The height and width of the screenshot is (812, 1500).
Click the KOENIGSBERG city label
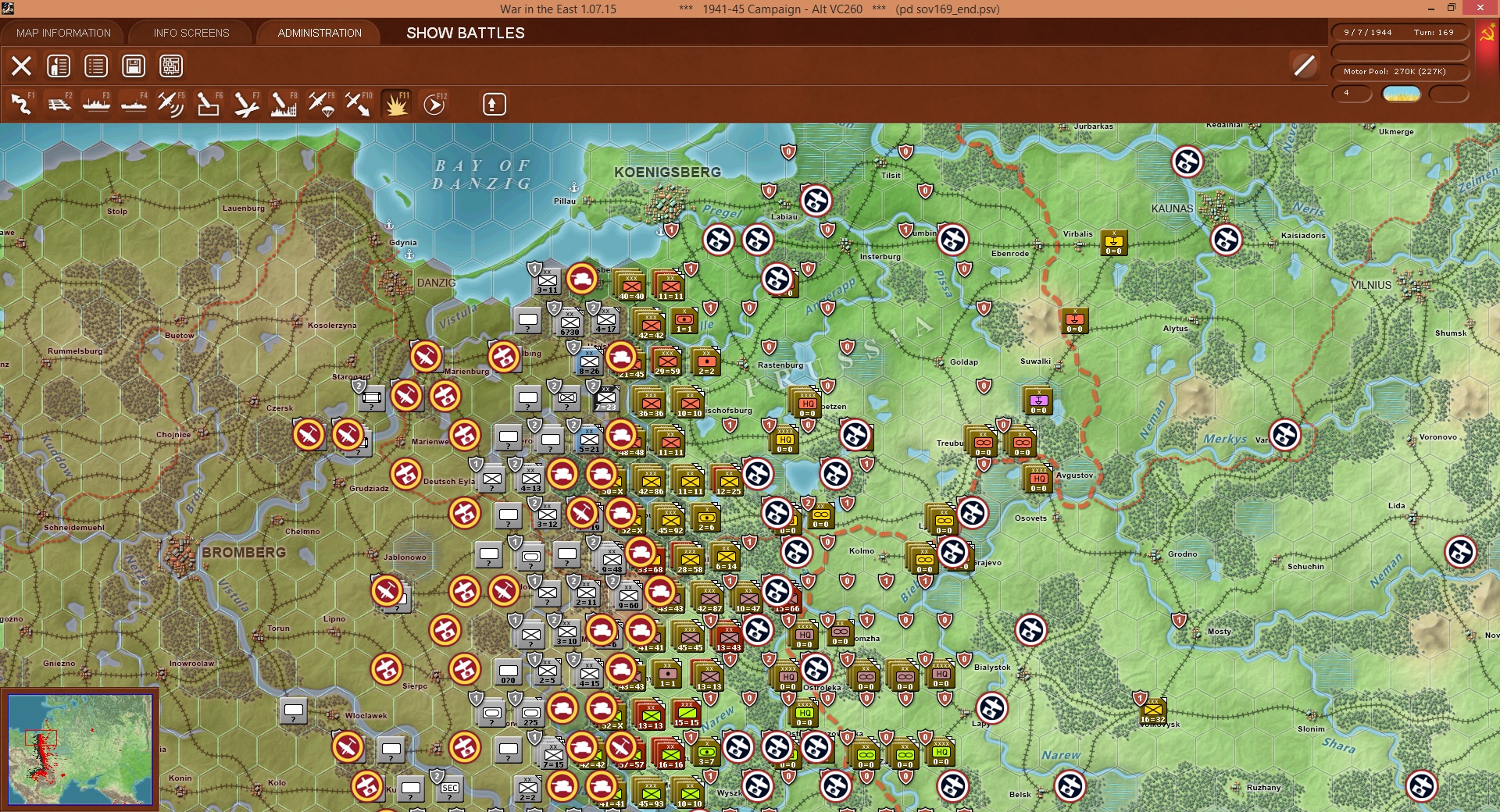coord(667,172)
